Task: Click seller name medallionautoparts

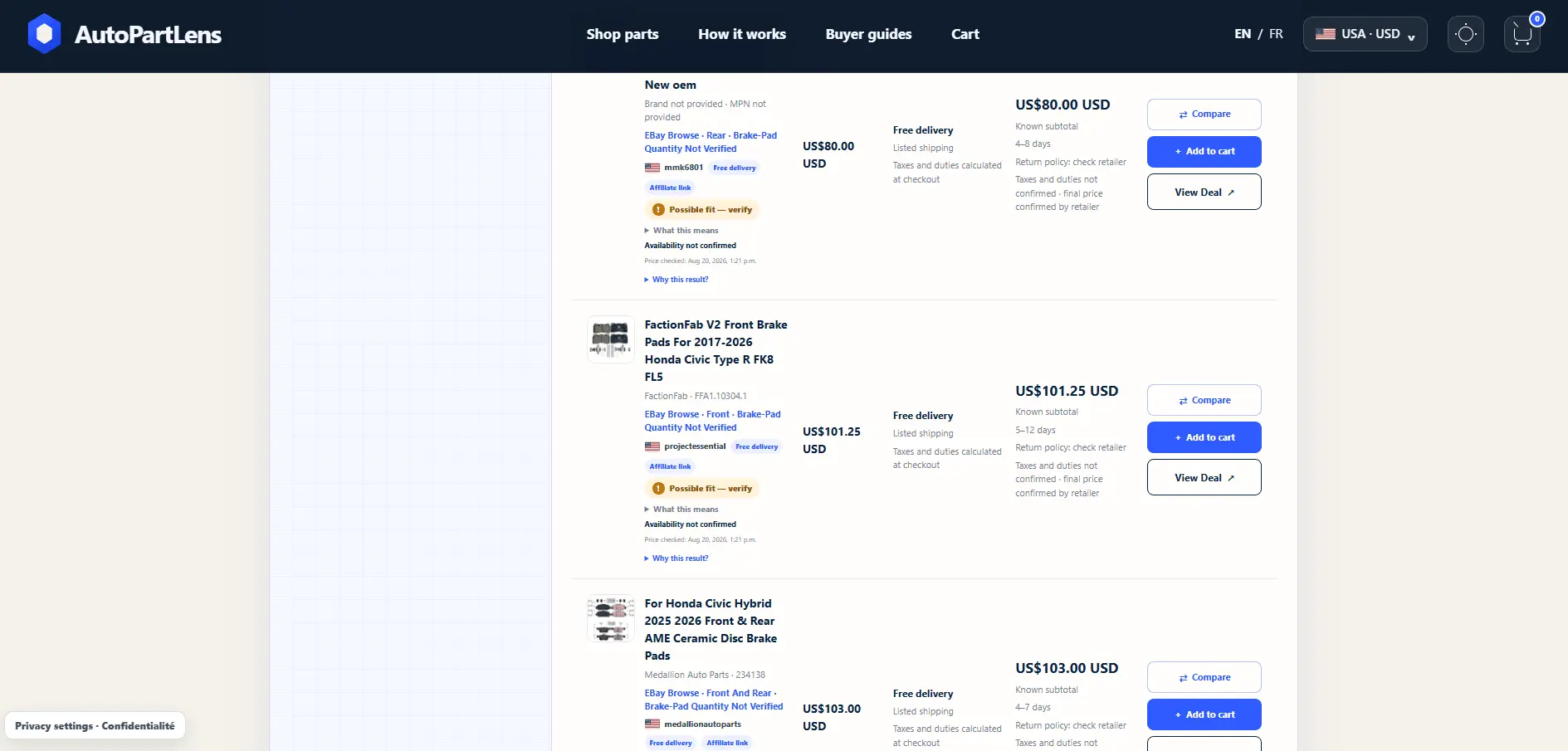Action: (702, 724)
